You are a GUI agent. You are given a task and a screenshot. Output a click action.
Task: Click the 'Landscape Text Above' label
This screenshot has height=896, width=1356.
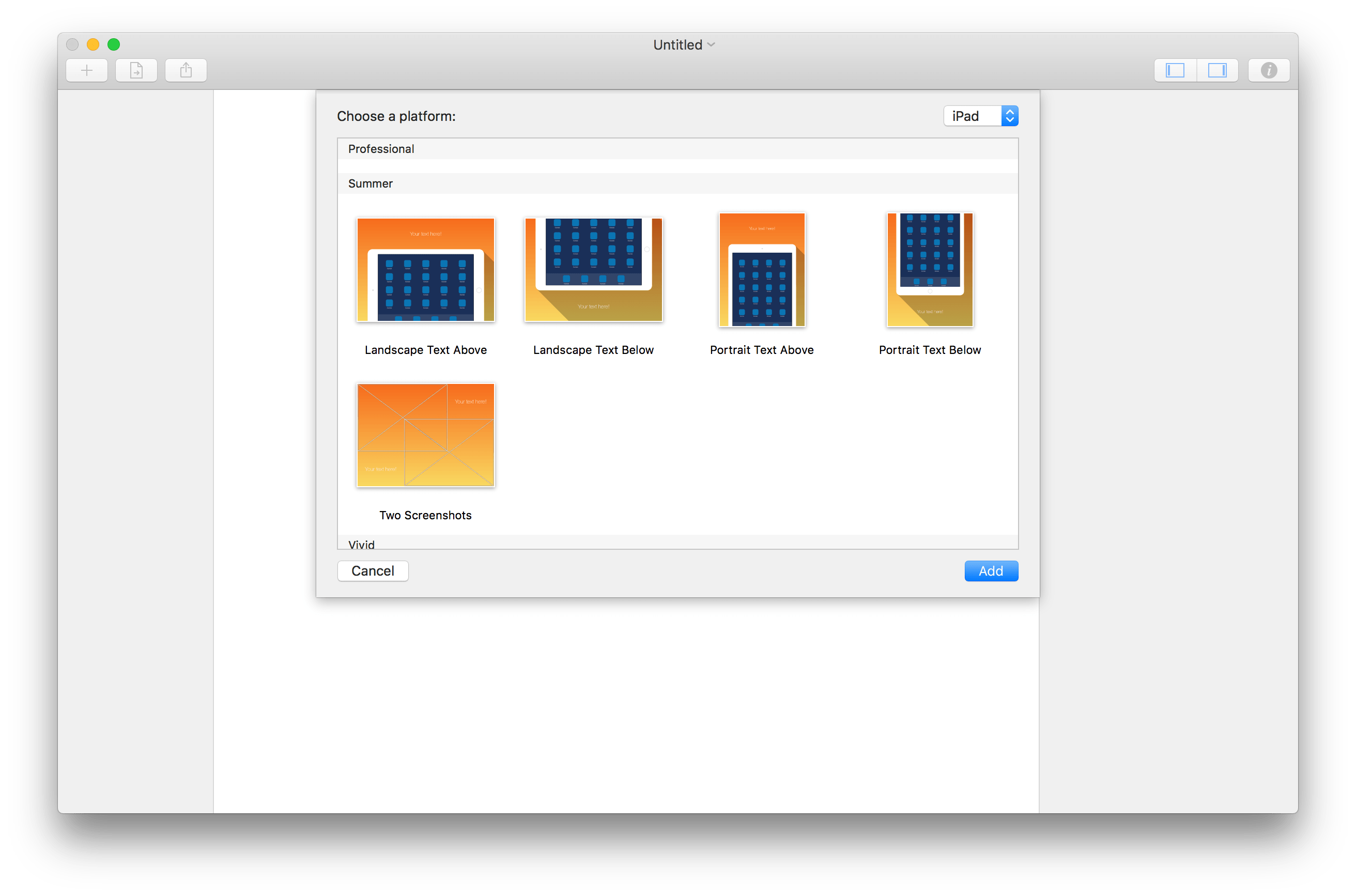426,350
